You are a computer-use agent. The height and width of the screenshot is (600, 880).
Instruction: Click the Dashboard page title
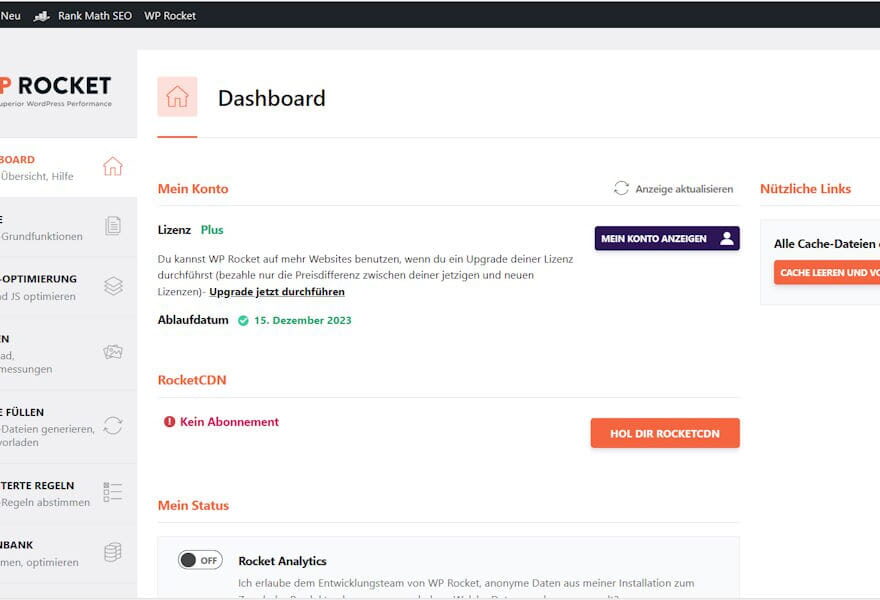(x=272, y=98)
